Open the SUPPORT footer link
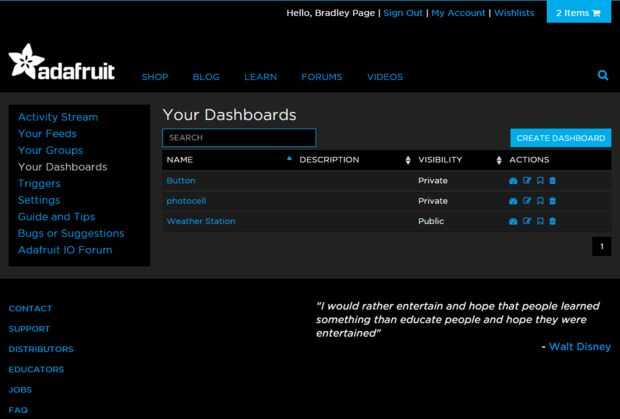 (29, 329)
